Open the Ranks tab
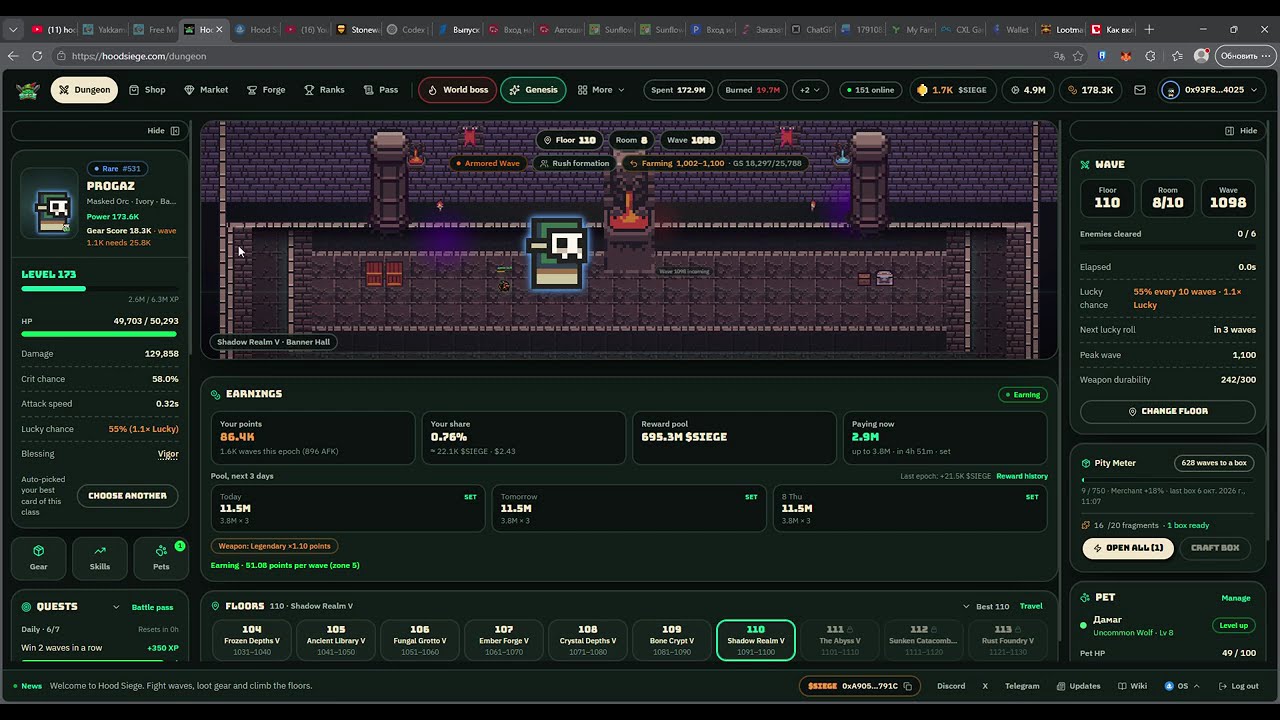The width and height of the screenshot is (1280, 720). tap(324, 90)
